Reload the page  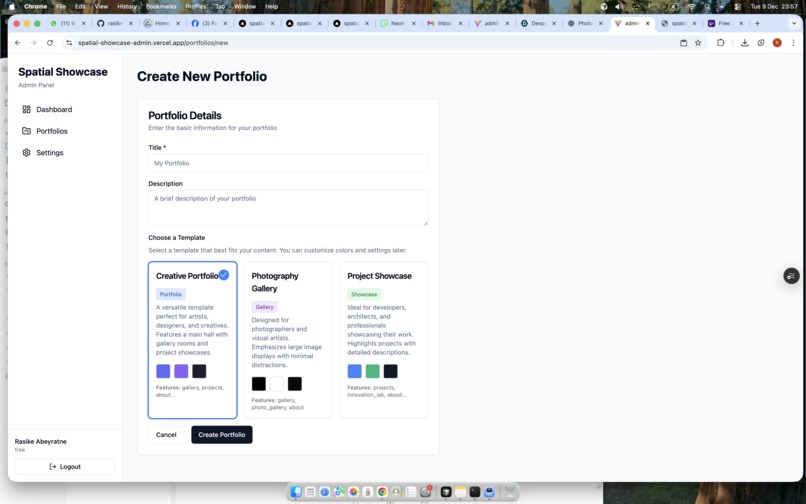pyautogui.click(x=50, y=43)
